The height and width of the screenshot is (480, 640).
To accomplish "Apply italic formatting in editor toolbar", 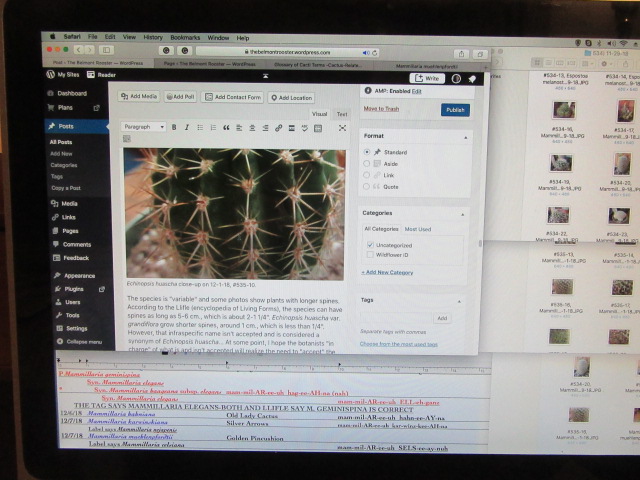I will 187,128.
